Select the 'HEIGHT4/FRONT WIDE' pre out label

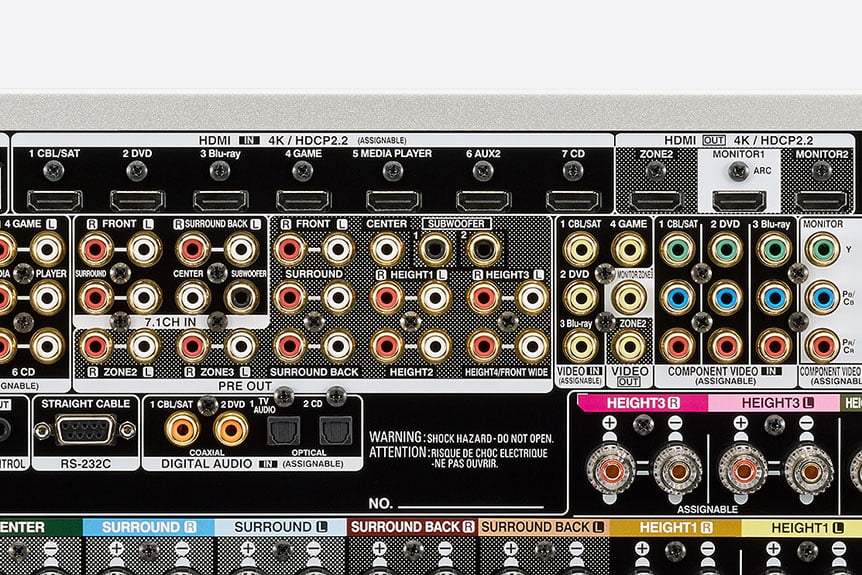[x=506, y=372]
